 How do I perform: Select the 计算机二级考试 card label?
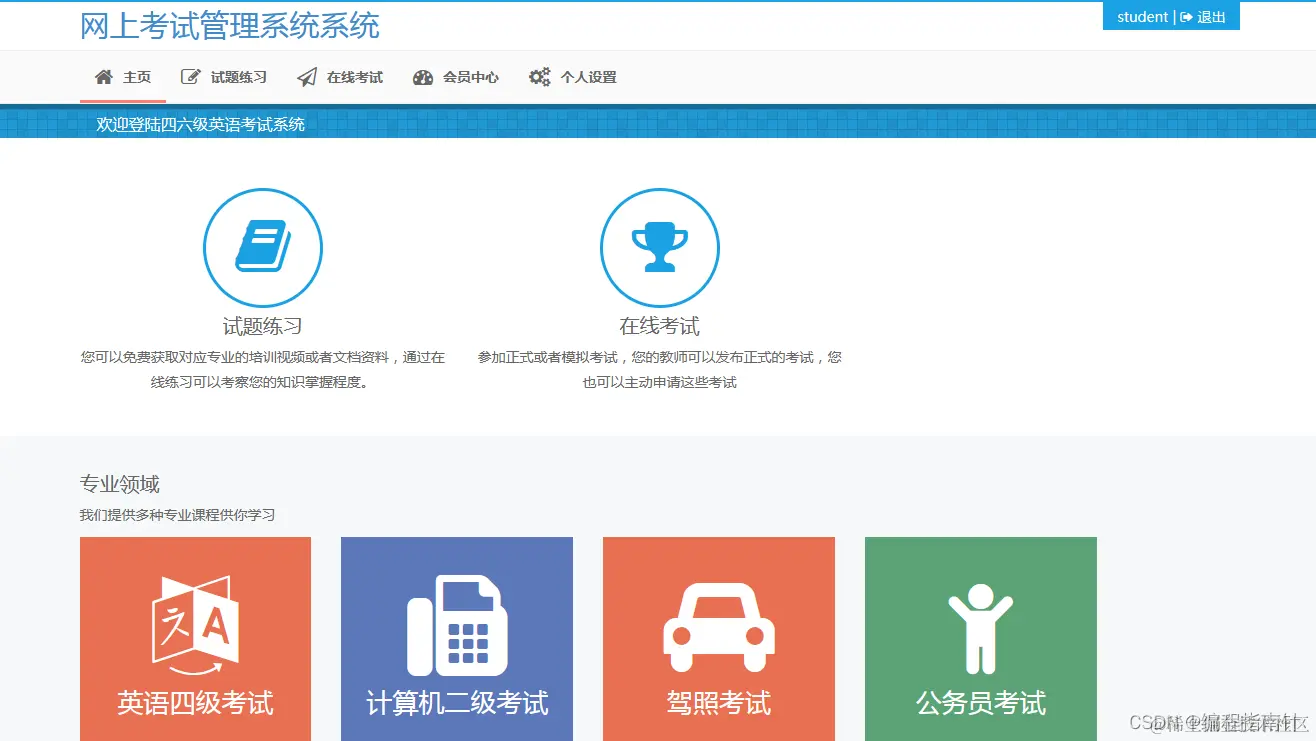pyautogui.click(x=457, y=703)
